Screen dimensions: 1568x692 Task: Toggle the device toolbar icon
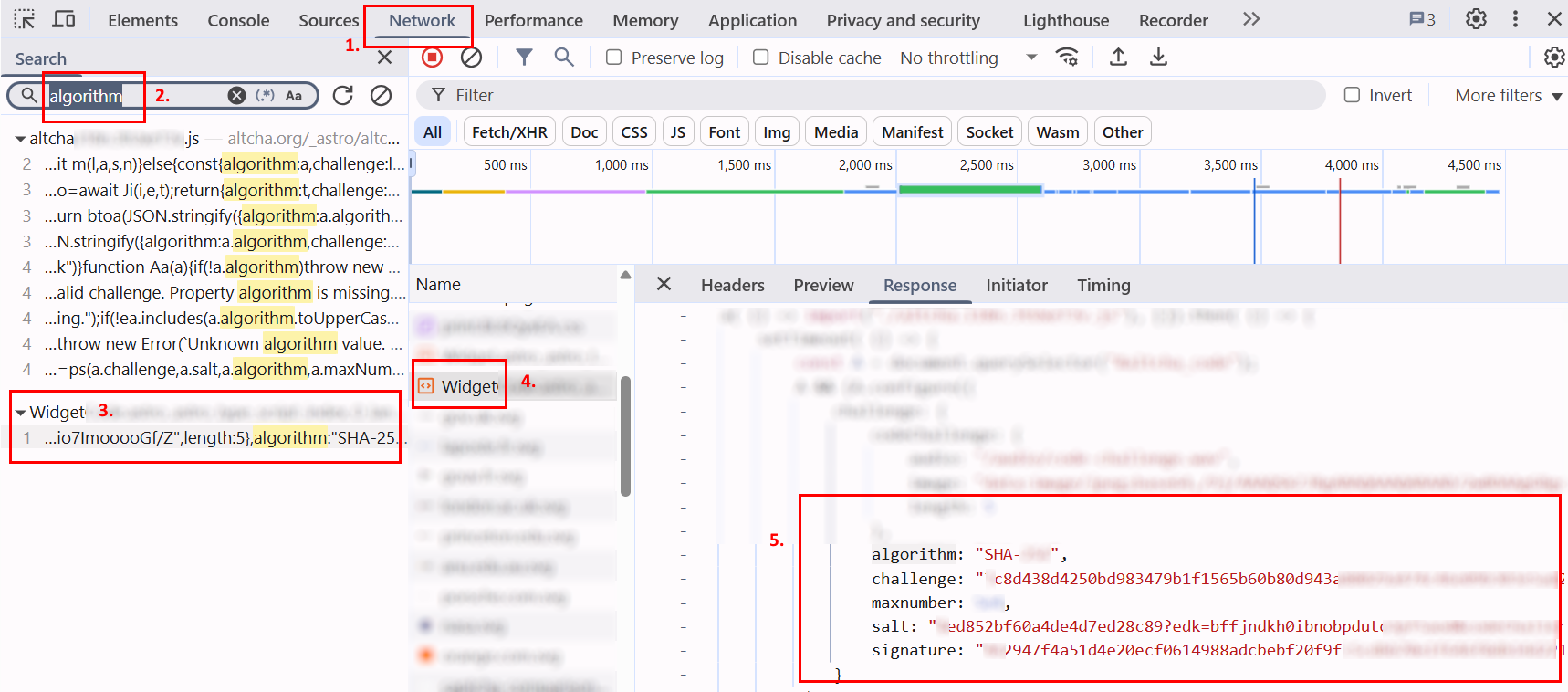[x=64, y=19]
